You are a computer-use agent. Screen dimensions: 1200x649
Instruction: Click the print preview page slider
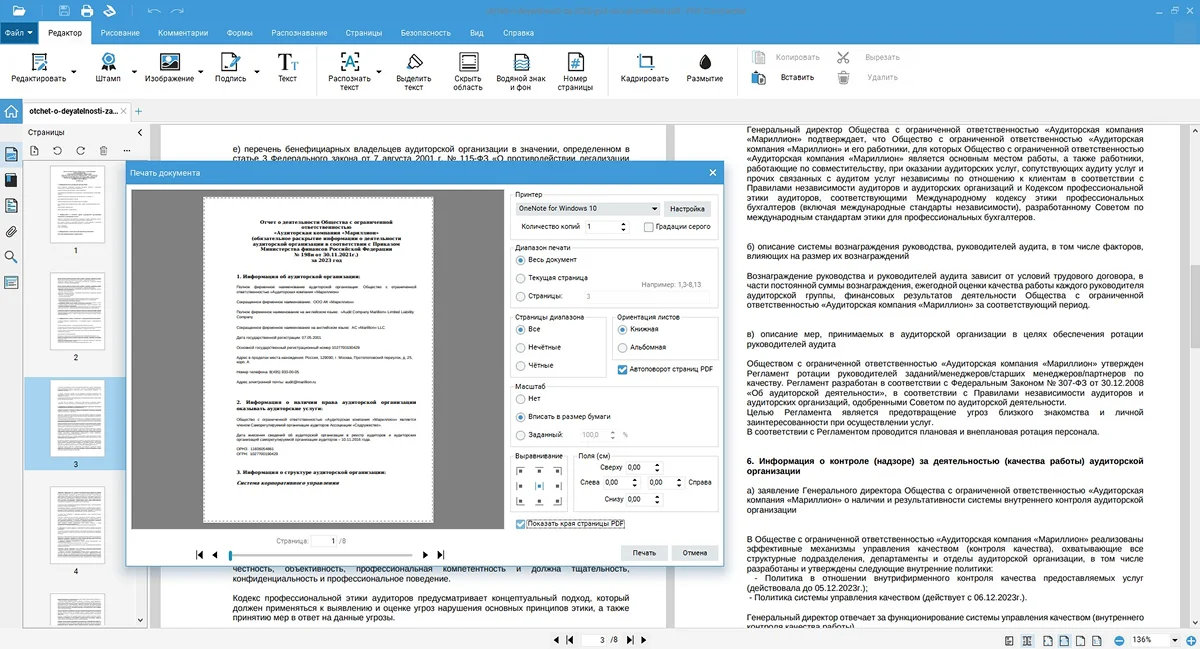[320, 554]
